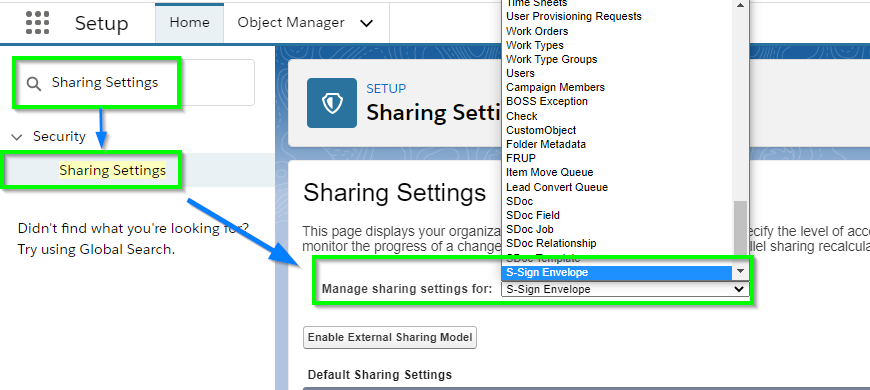The image size is (870, 390).
Task: Click the Sharing Settings shield icon
Action: (x=332, y=103)
